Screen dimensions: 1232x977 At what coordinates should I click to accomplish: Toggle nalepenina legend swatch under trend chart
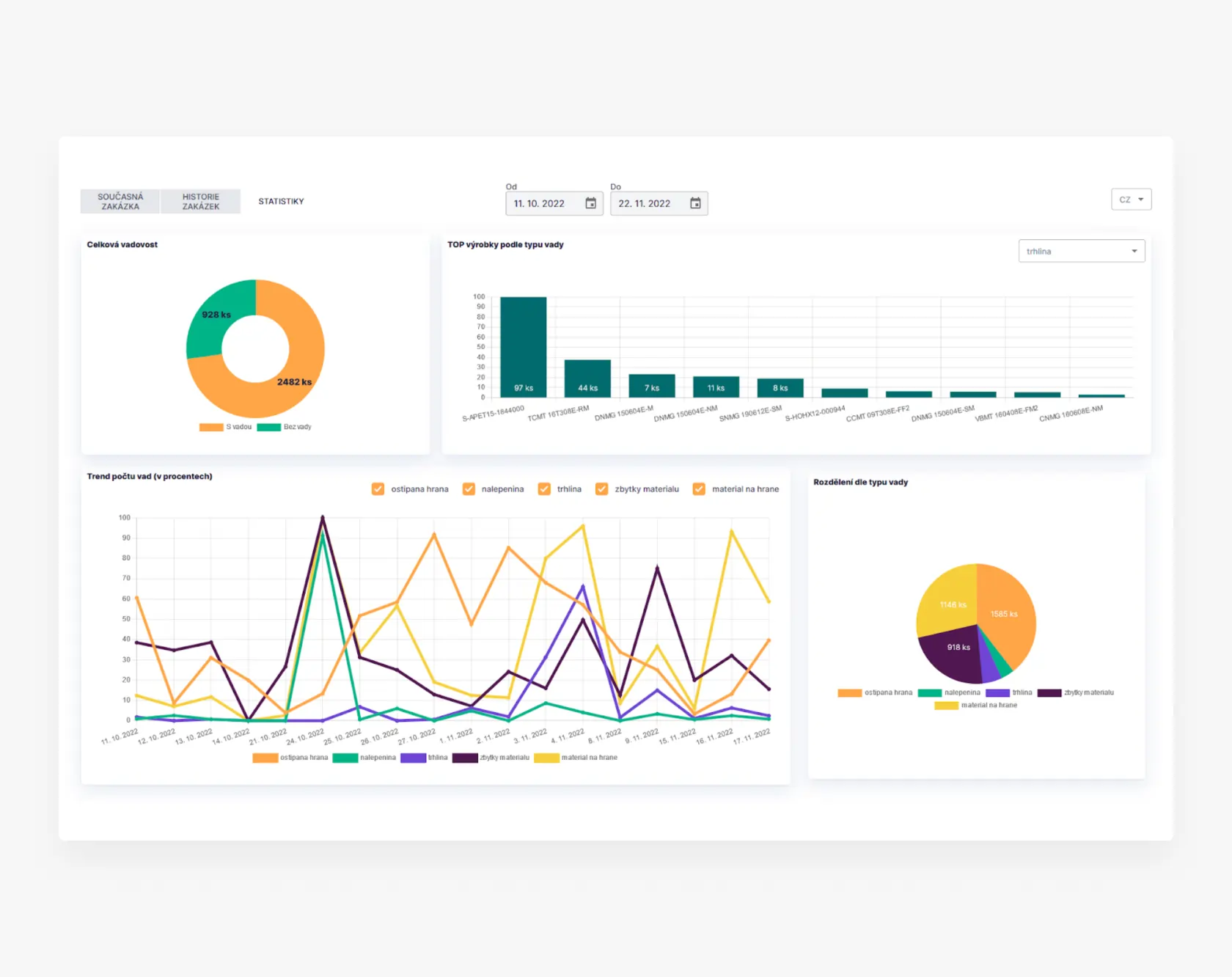click(x=345, y=758)
